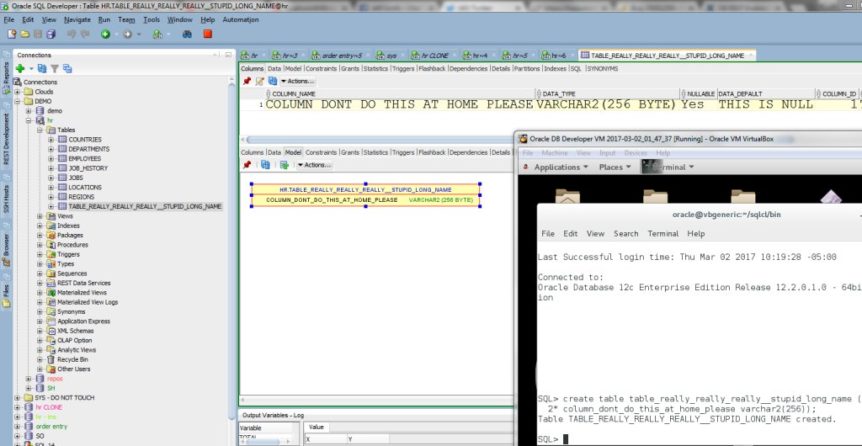862x446 pixels.
Task: Click the binoculars Find DB Object icon
Action: [186, 34]
